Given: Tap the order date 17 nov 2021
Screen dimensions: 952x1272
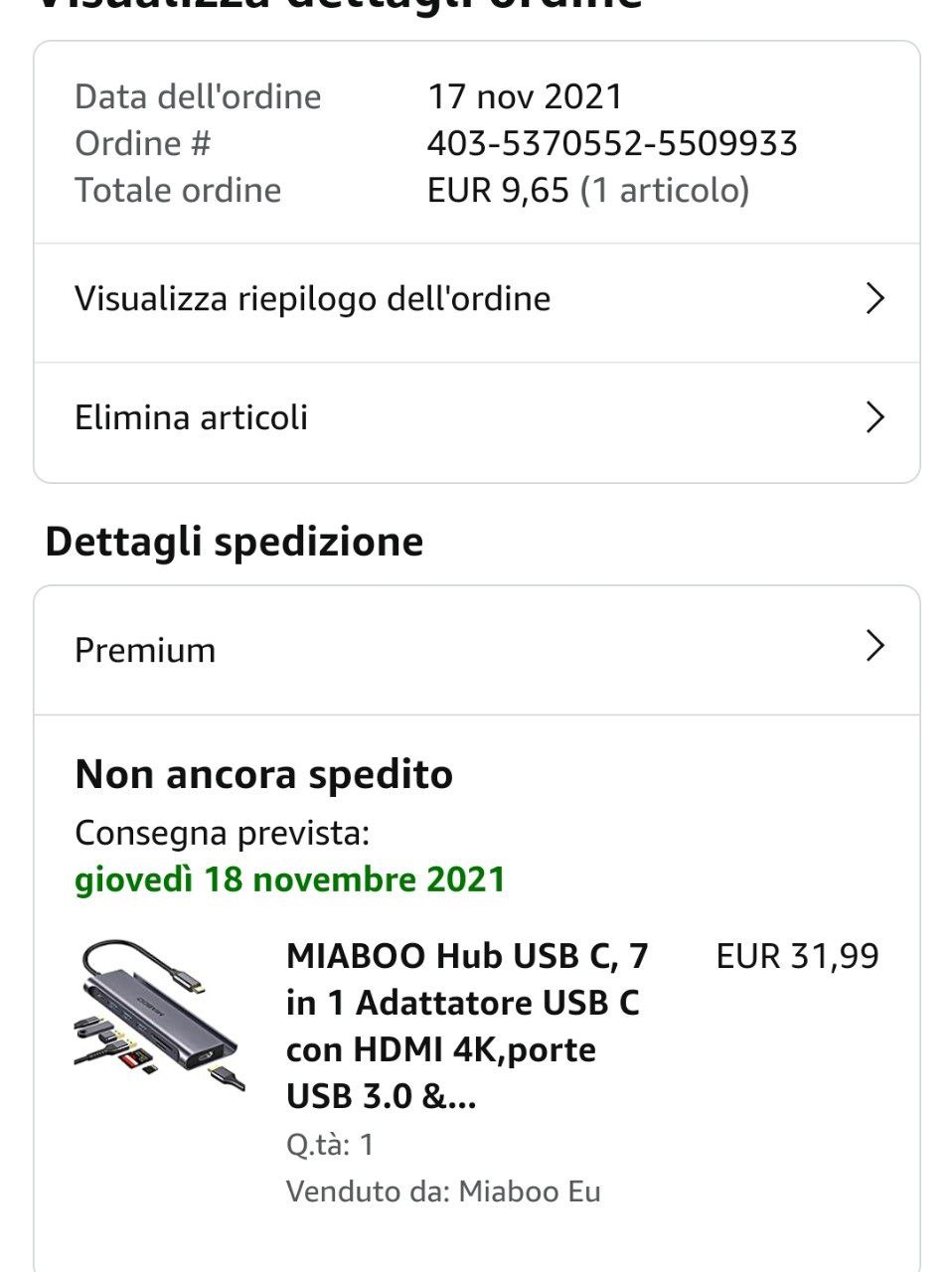Looking at the screenshot, I should click(525, 96).
